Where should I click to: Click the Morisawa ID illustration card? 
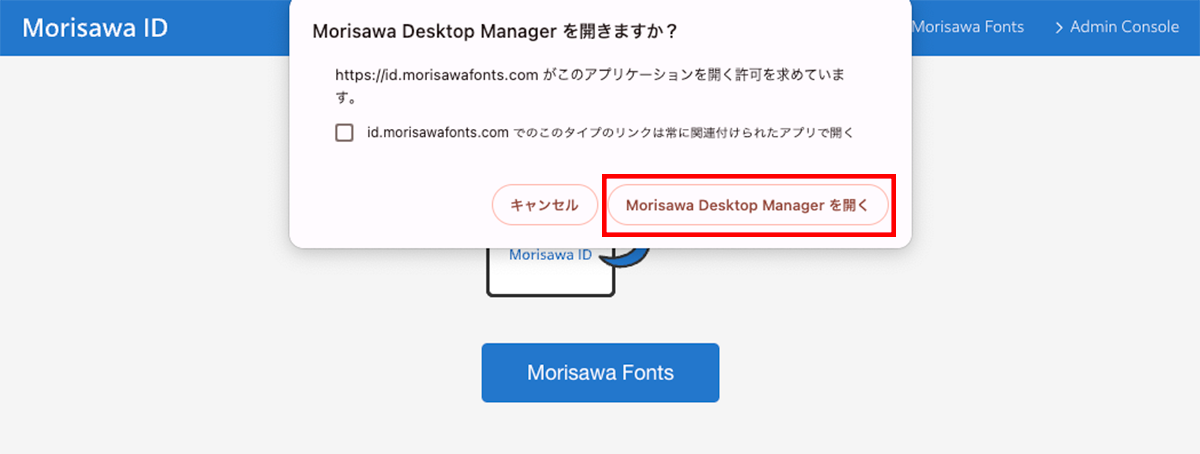tap(550, 271)
